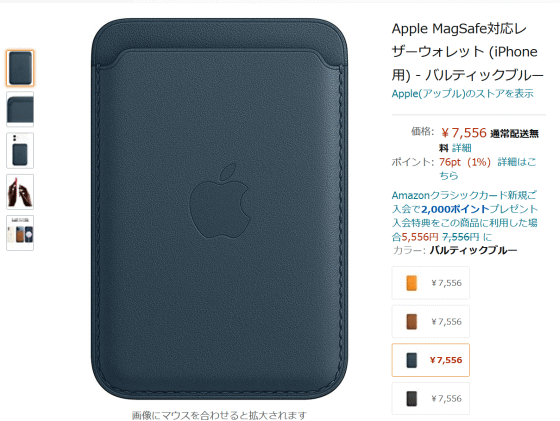This screenshot has width=560, height=421.
Task: Click the 76pt (1%) points text
Action: 465,162
